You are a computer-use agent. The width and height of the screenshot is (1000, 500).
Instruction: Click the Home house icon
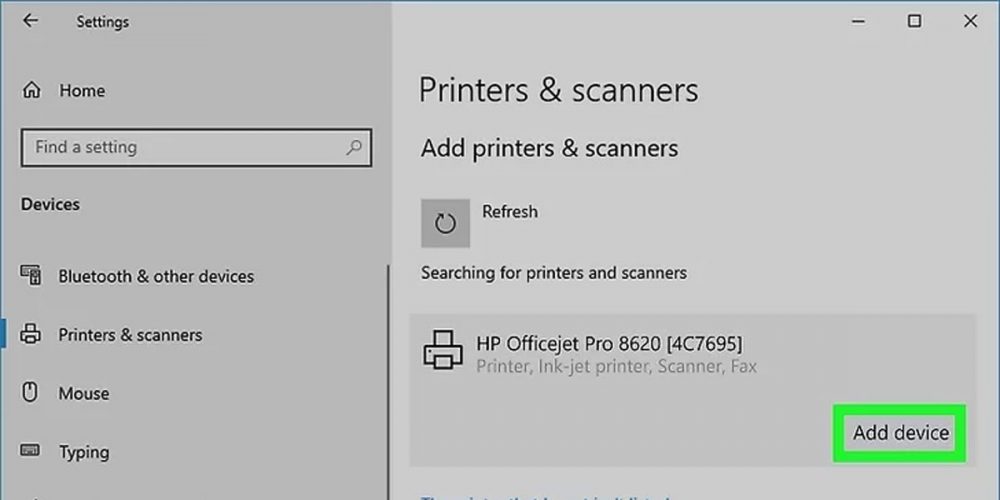click(x=31, y=90)
